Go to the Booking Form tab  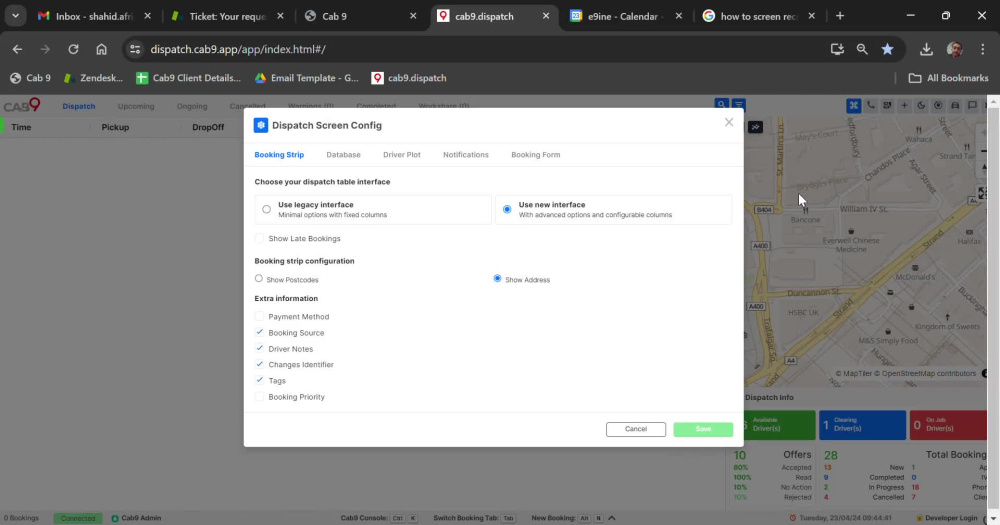click(x=536, y=154)
